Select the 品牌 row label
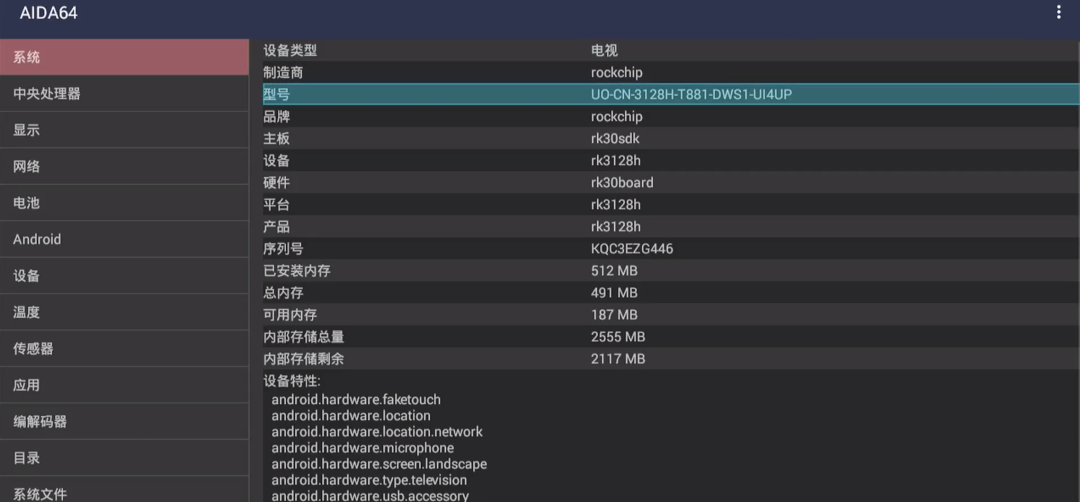 pyautogui.click(x=276, y=116)
